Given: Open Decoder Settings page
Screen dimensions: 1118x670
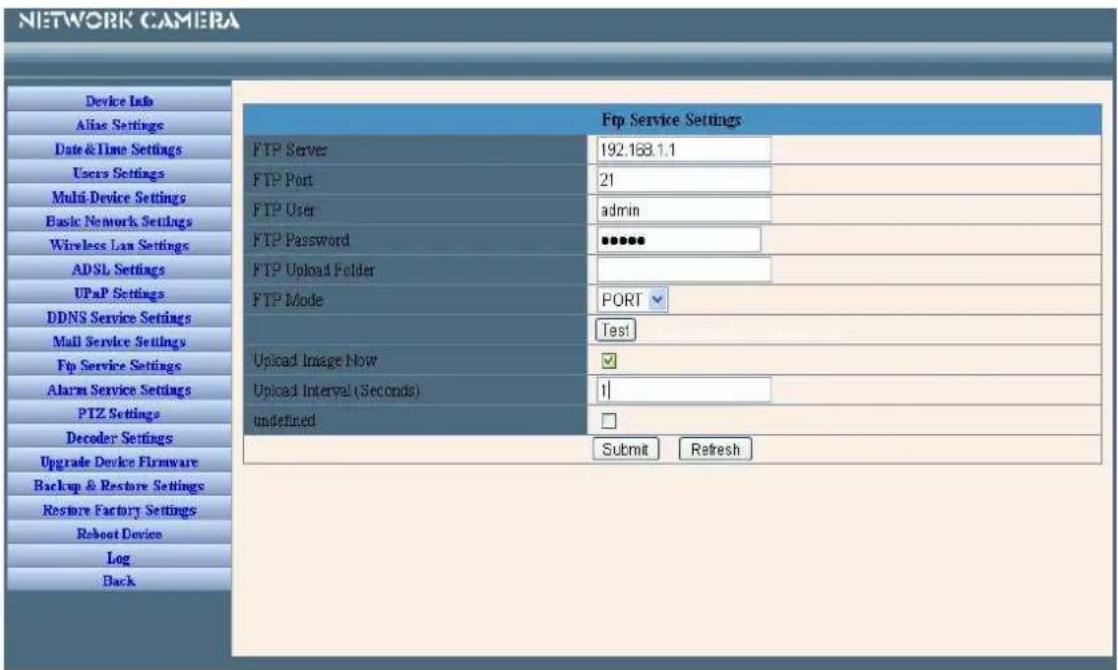Looking at the screenshot, I should coord(119,438).
